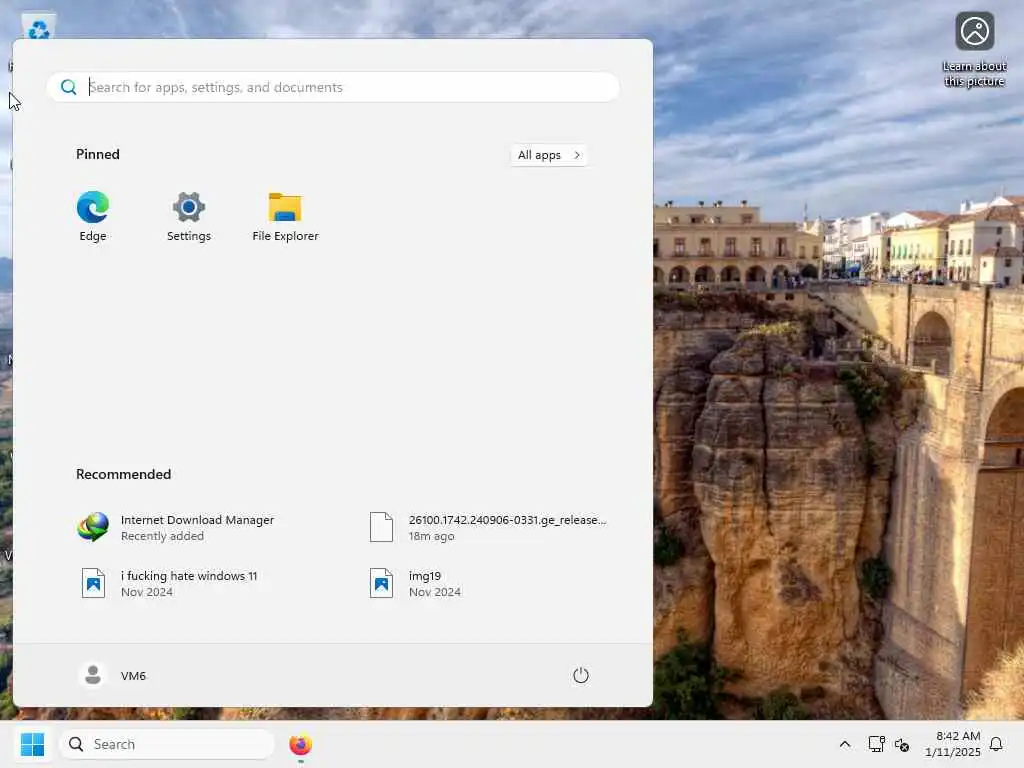Show hidden system tray icons
The height and width of the screenshot is (768, 1024).
(x=844, y=744)
